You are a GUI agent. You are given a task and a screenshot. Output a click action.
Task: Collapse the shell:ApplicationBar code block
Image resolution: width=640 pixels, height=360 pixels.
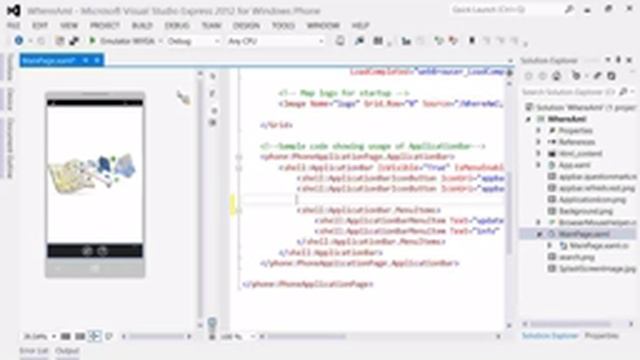click(239, 168)
